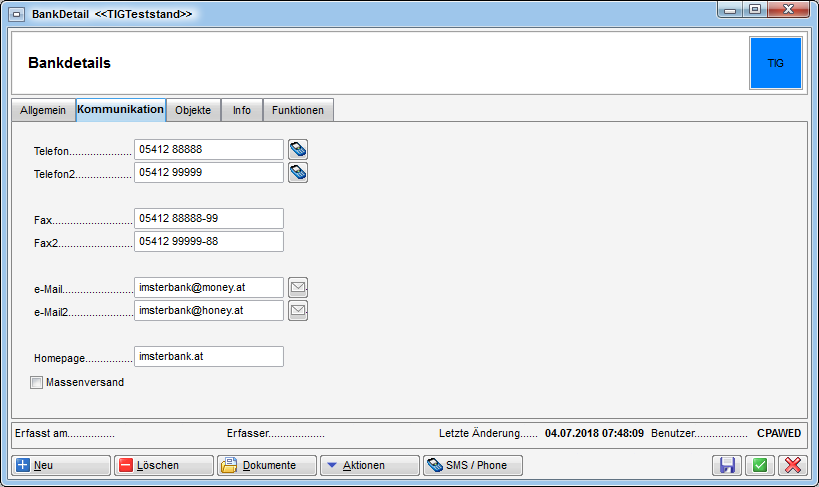The image size is (819, 487).
Task: Click the SMS / Phone button
Action: point(473,465)
